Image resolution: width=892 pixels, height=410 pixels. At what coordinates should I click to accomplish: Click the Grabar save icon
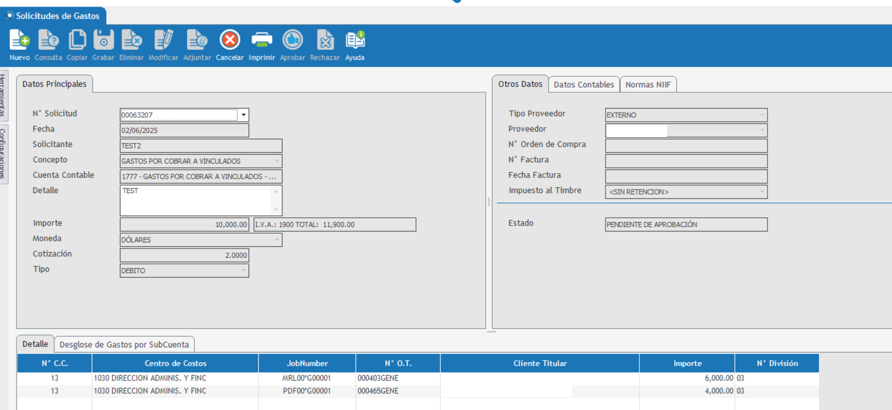(104, 40)
